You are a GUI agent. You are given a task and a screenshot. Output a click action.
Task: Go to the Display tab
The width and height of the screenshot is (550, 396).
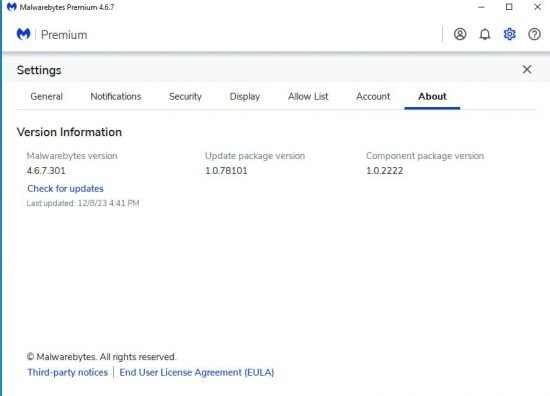(x=245, y=96)
